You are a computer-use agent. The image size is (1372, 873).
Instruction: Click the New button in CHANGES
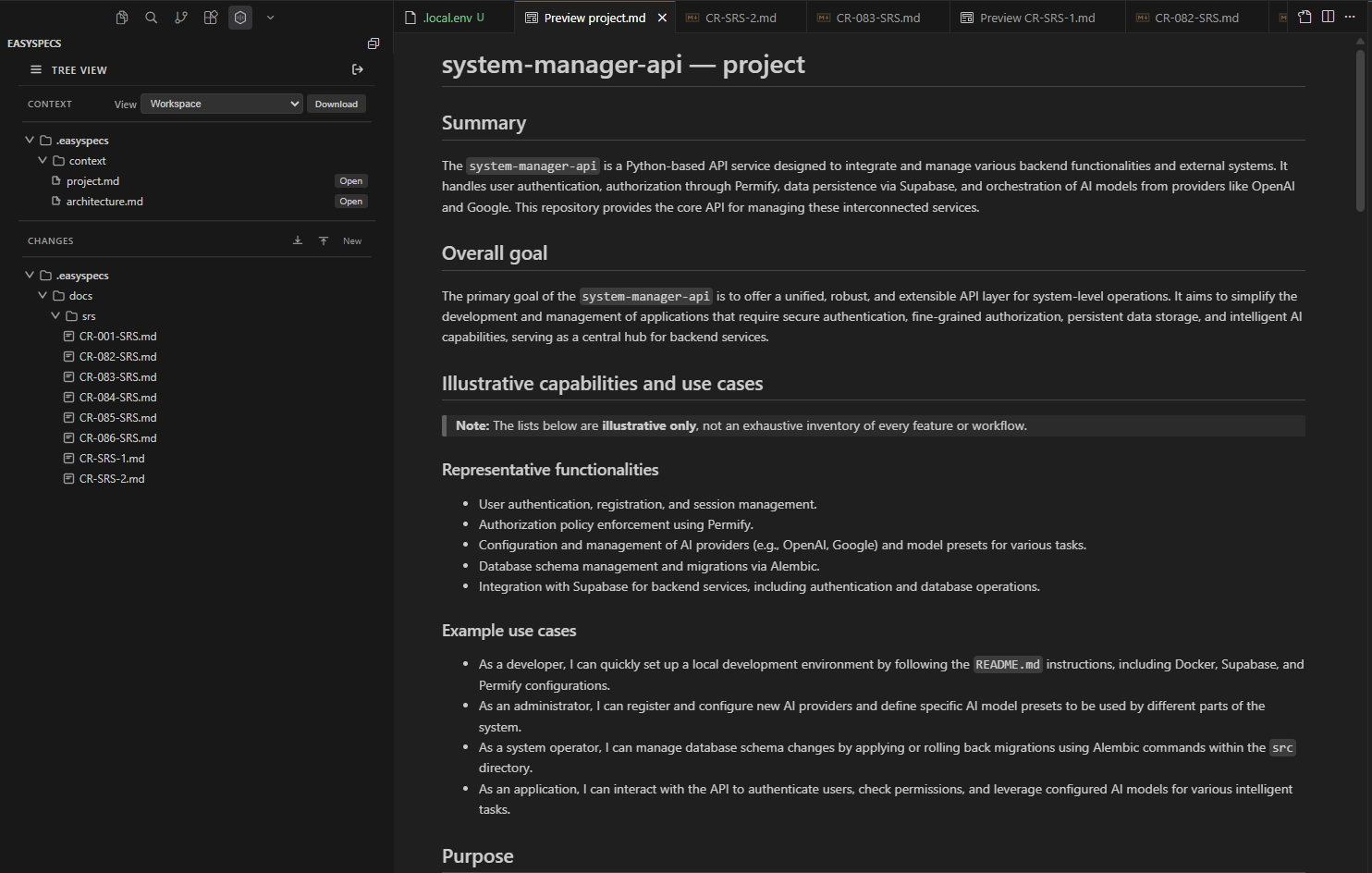click(352, 240)
